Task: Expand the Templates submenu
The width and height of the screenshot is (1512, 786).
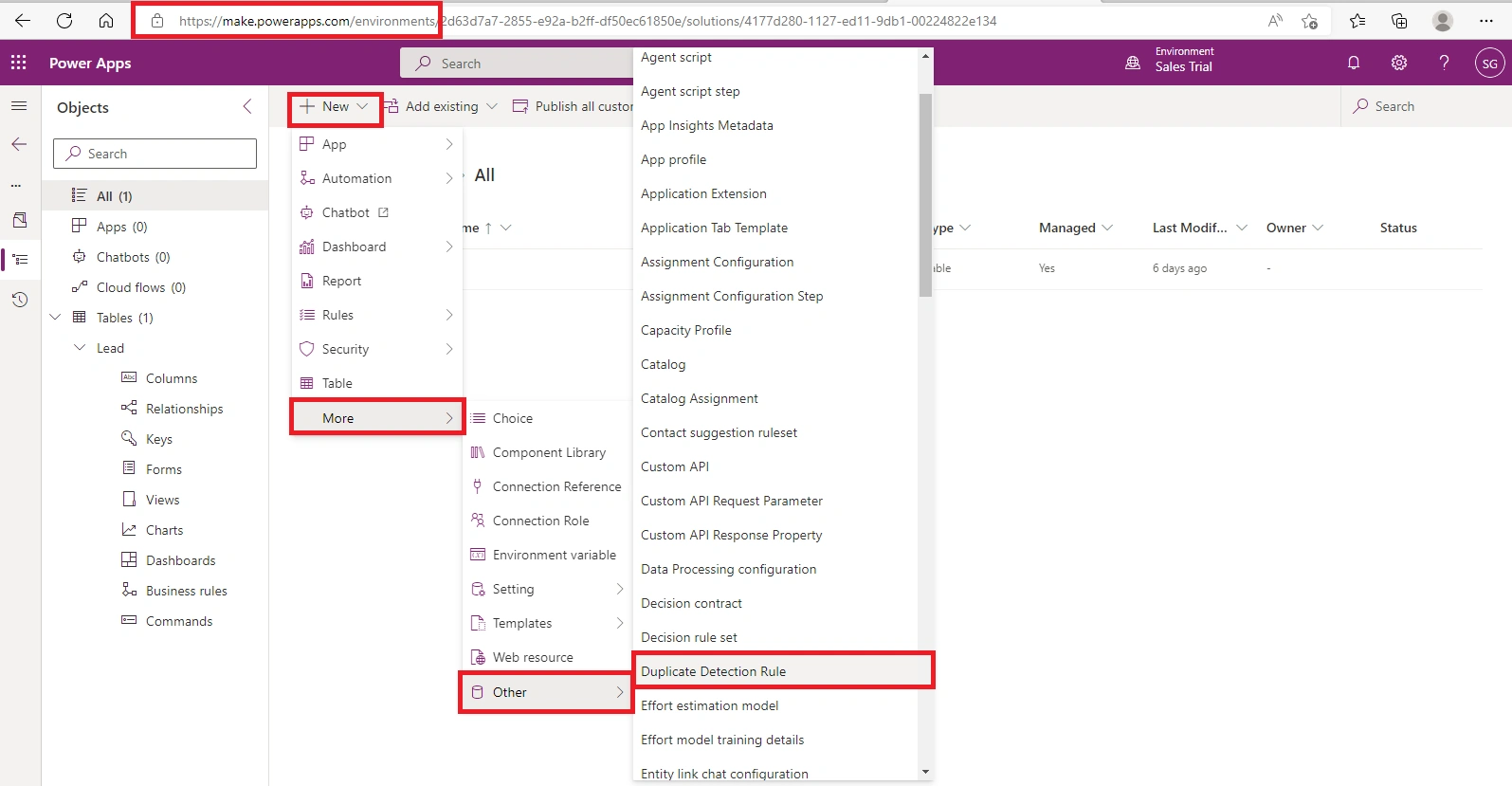Action: (547, 623)
